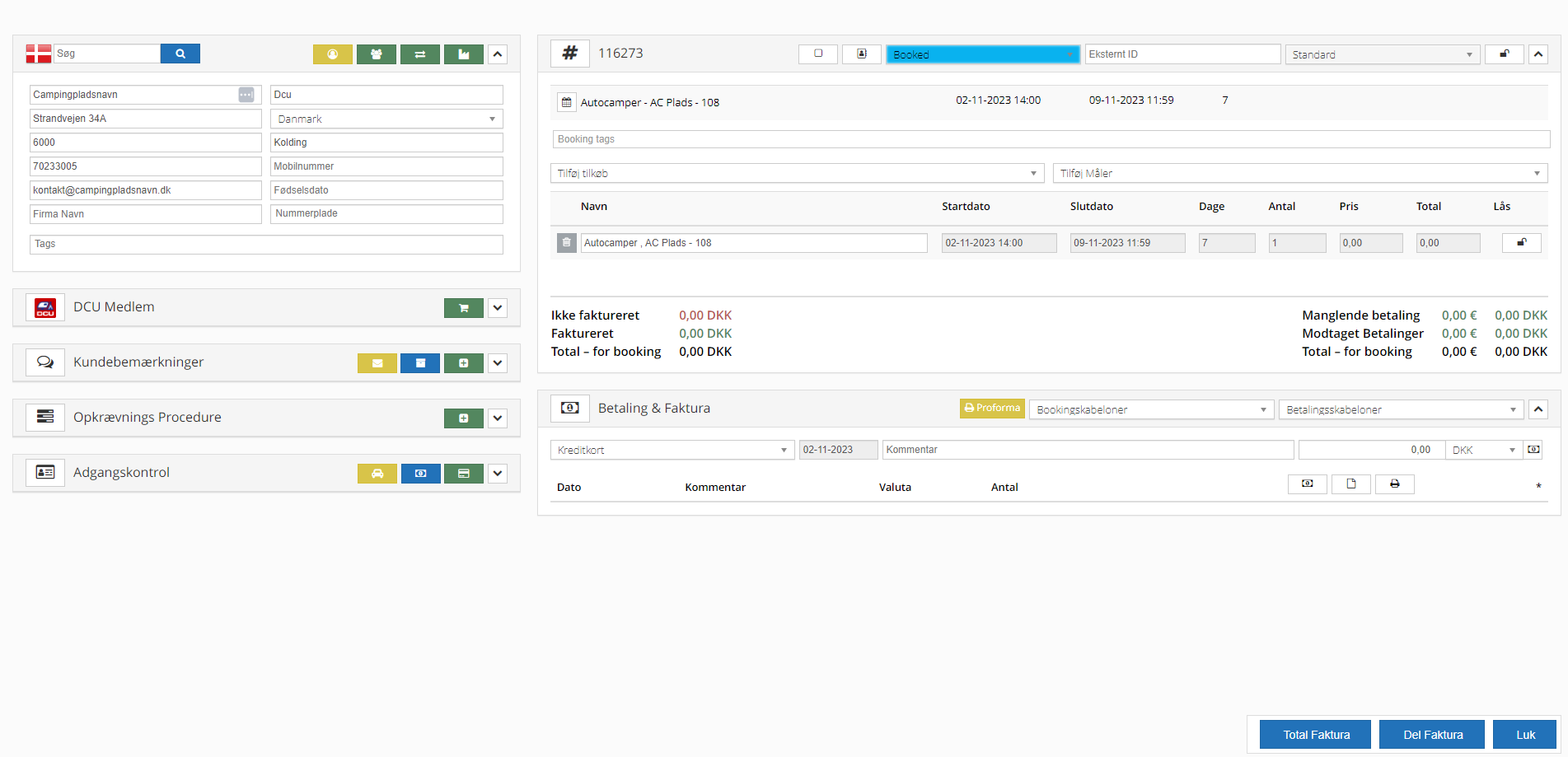Click the yellow Proforma button
The width and height of the screenshot is (1568, 757).
(x=992, y=409)
